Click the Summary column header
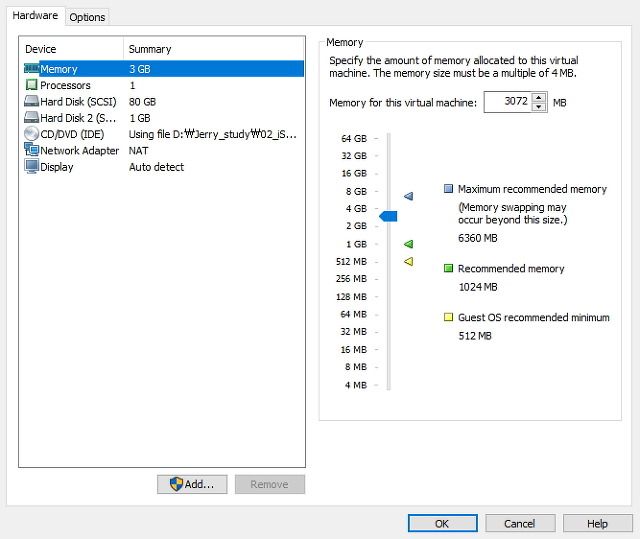Screen dimensions: 640x539 pos(214,49)
